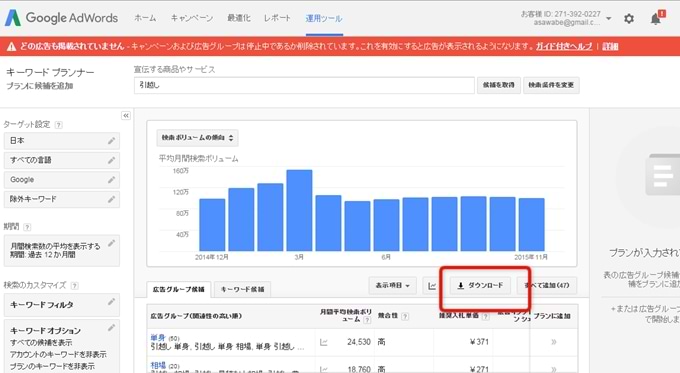The width and height of the screenshot is (680, 373).
Task: Open the 検索ボリュームの傾向 chart dropdown
Action: click(x=197, y=138)
